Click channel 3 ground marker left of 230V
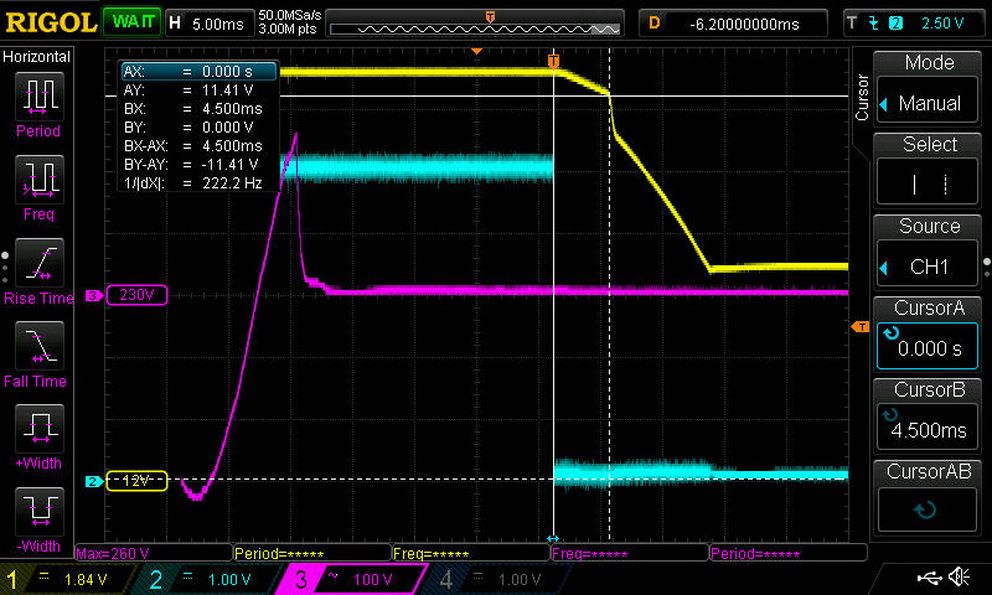 pos(94,296)
